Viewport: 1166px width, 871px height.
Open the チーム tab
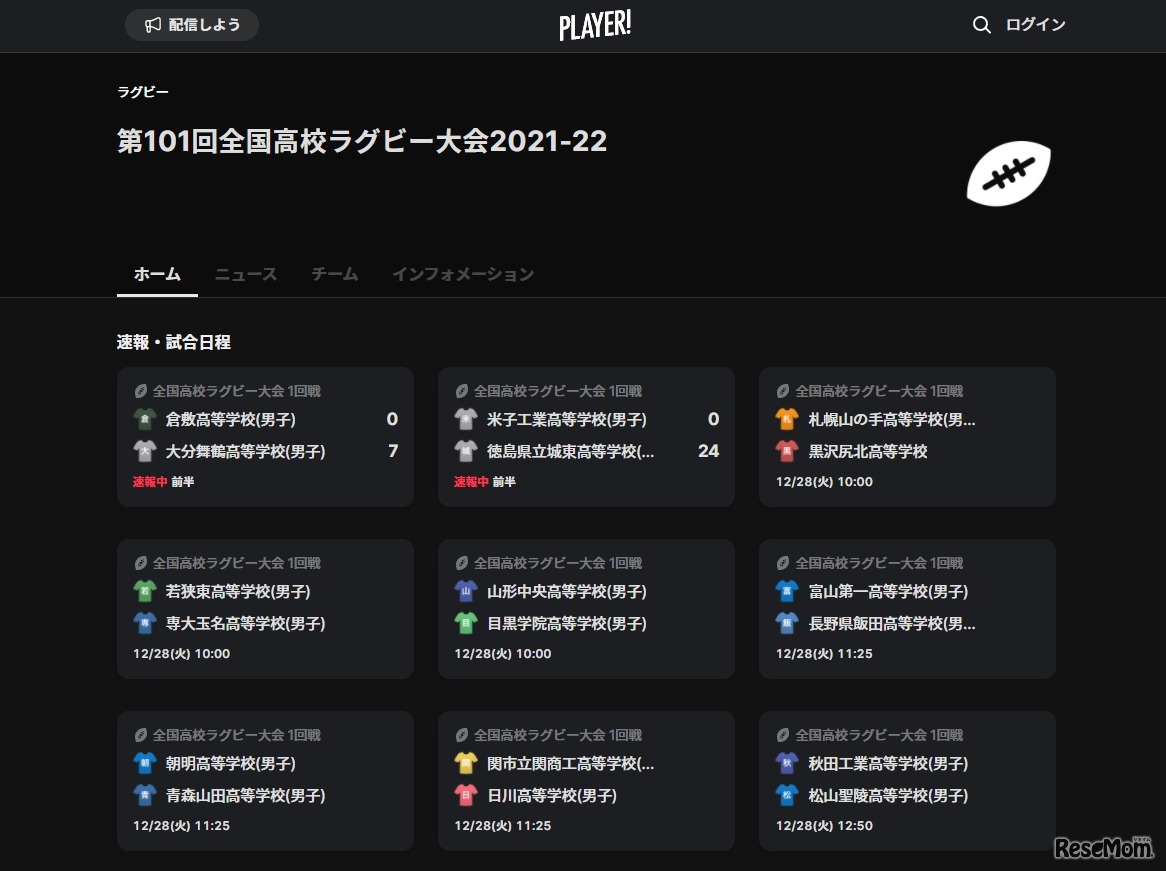click(334, 274)
